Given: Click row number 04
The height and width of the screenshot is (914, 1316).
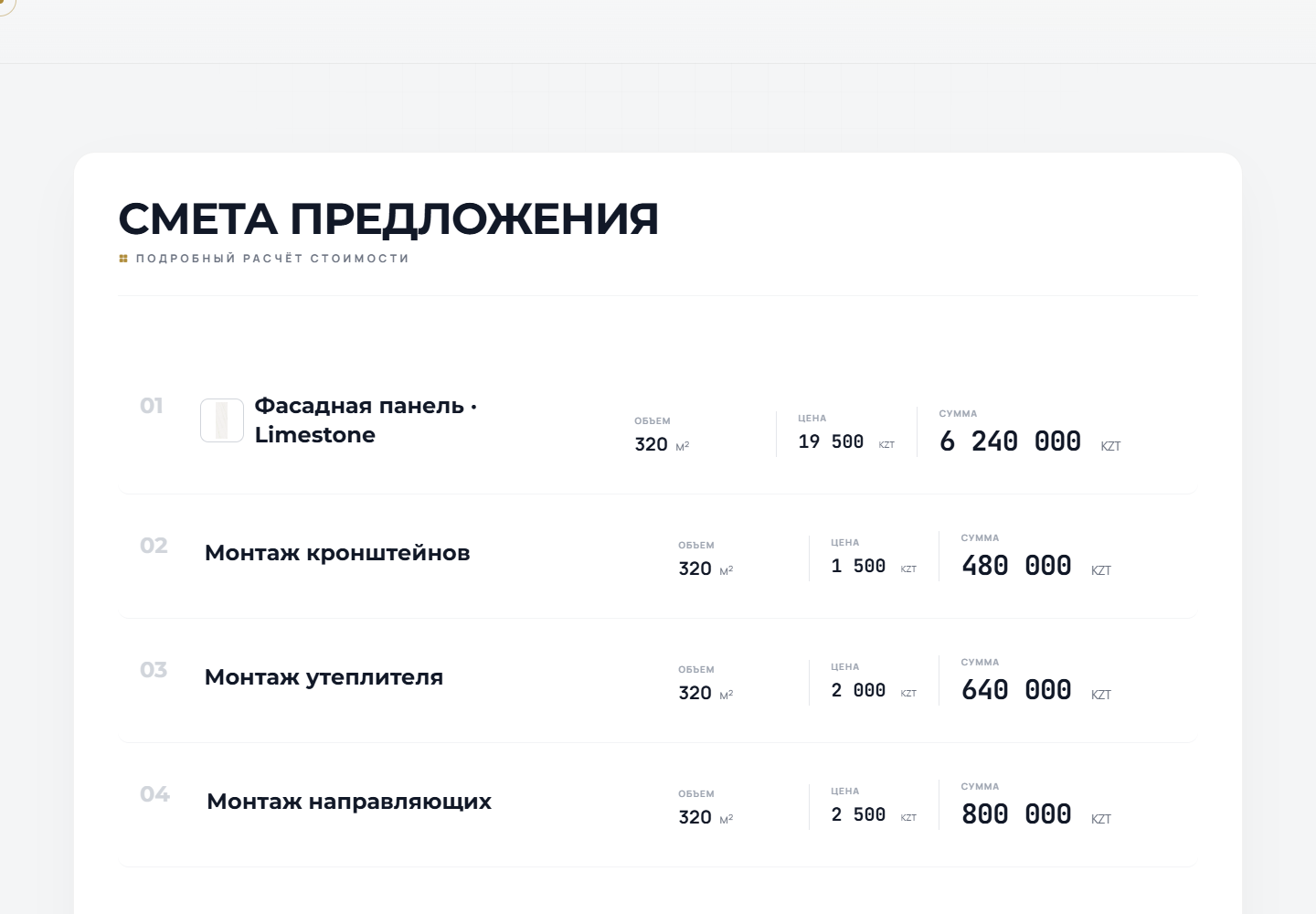Looking at the screenshot, I should [x=154, y=794].
